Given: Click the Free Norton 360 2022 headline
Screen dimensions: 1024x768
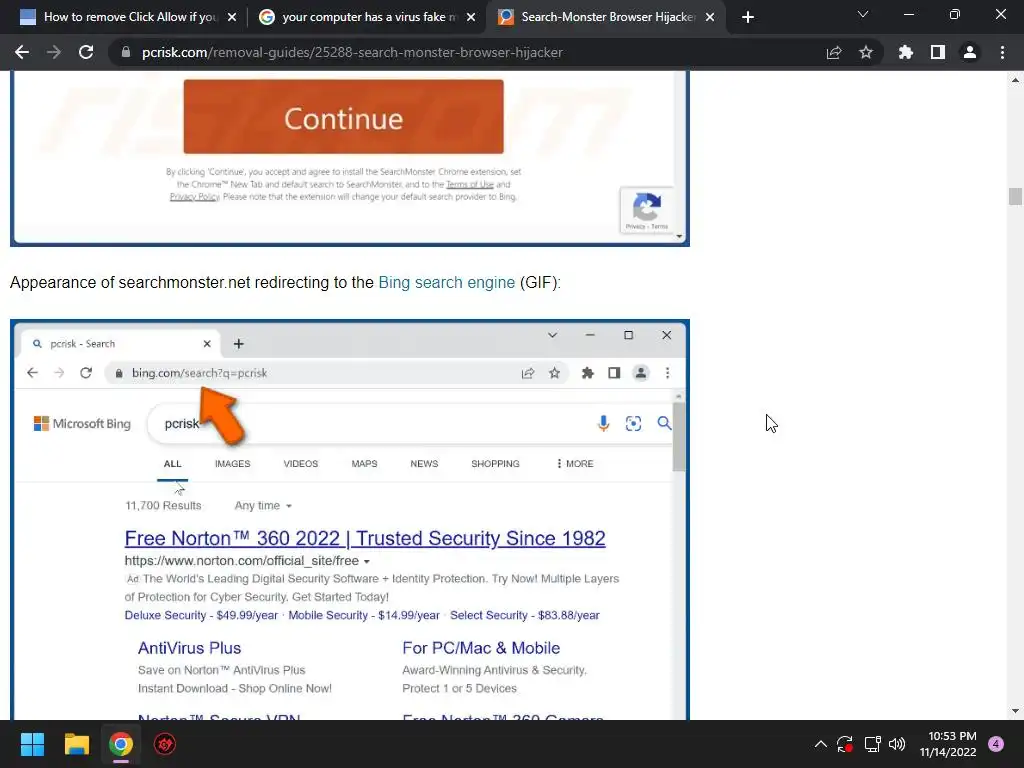Looking at the screenshot, I should (365, 538).
